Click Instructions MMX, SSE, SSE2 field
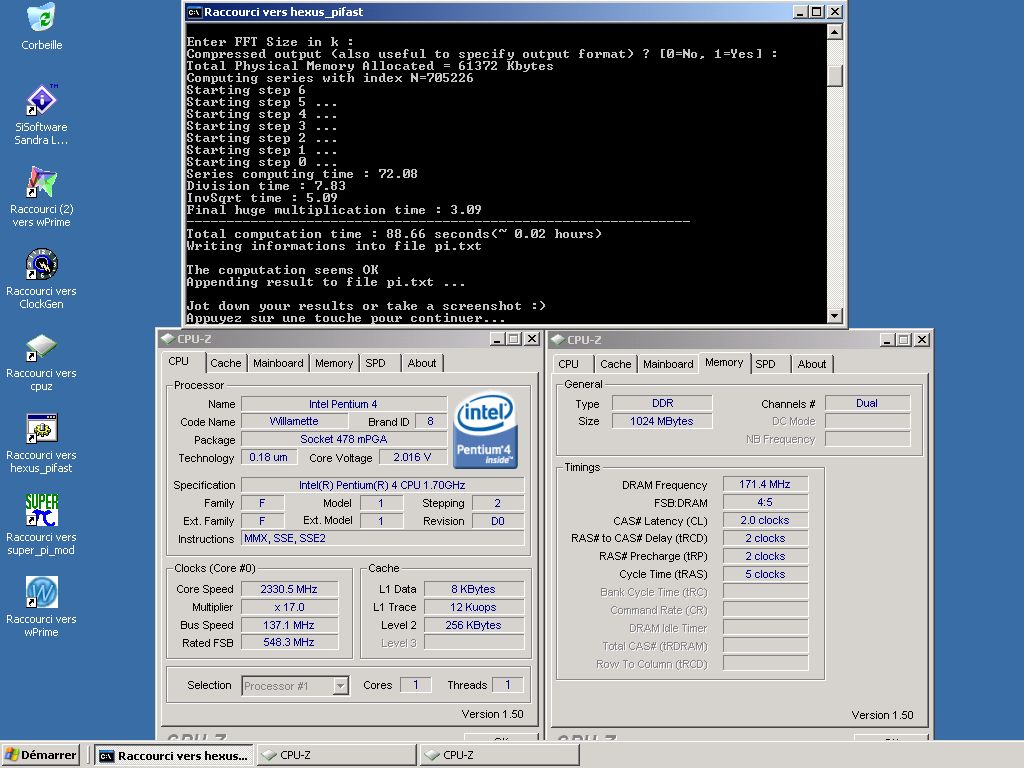1024x768 pixels. (383, 538)
